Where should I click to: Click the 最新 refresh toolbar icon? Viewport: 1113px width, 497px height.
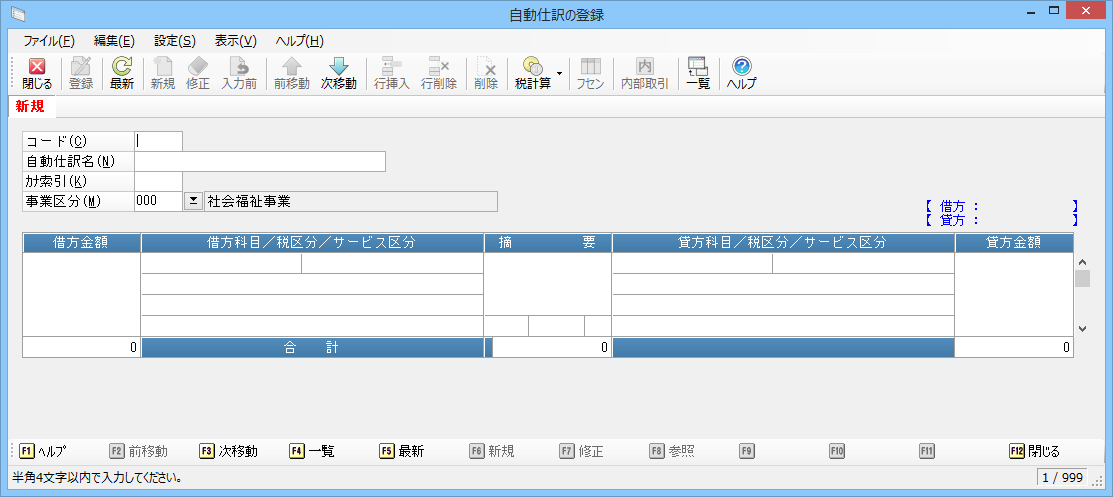[122, 74]
